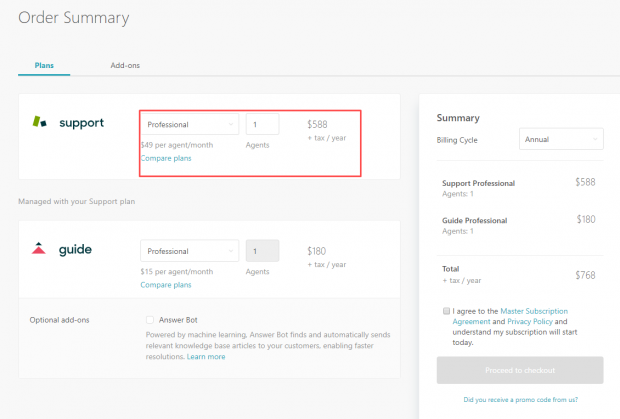The width and height of the screenshot is (620, 419).
Task: Click the Order Summary heading
Action: pos(74,18)
